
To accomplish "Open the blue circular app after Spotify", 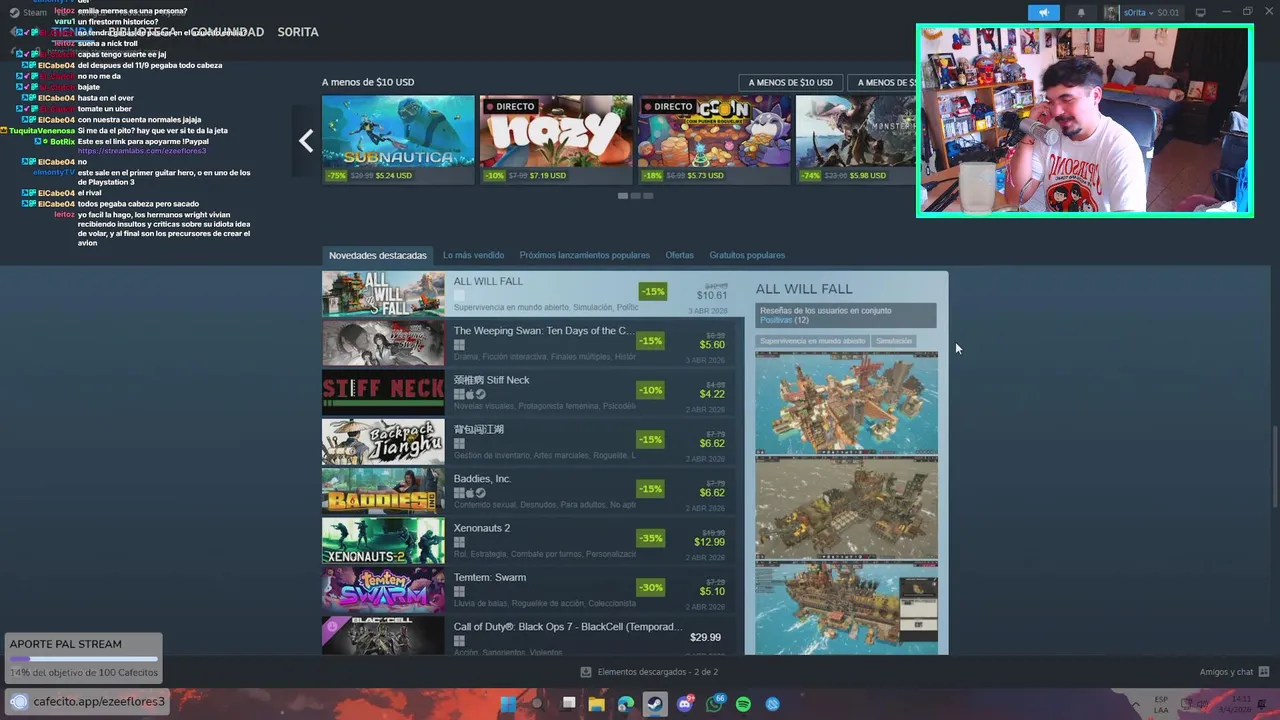I will click(x=773, y=704).
